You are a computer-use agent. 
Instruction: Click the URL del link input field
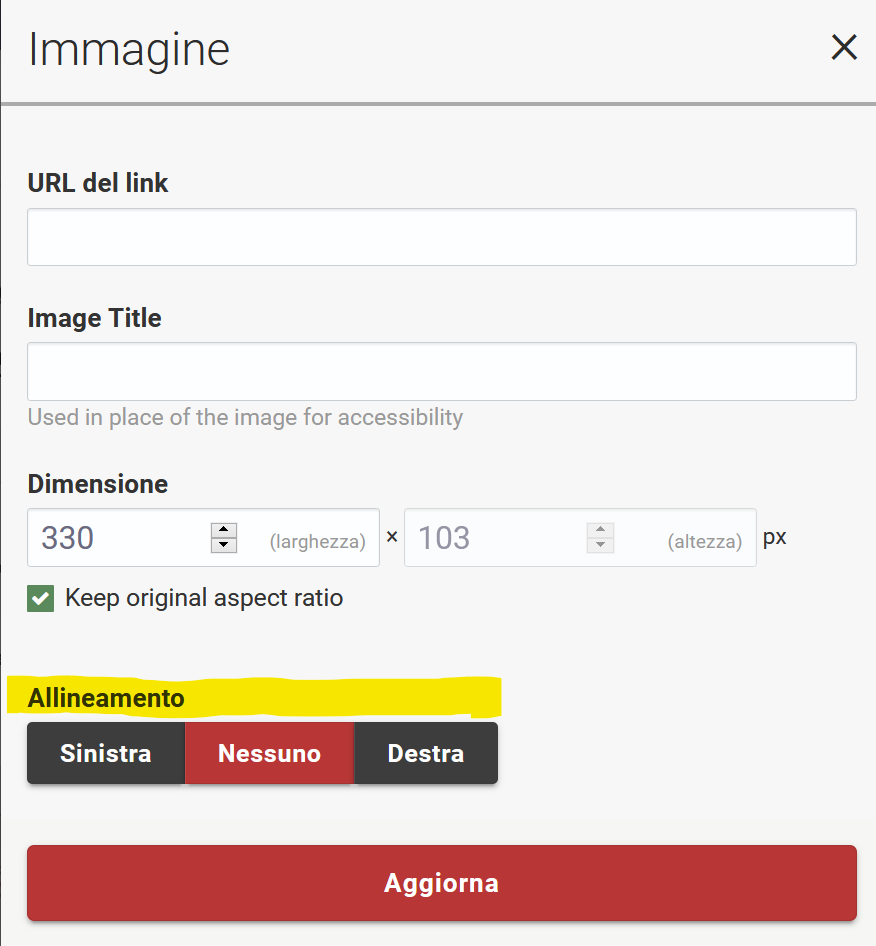pos(441,237)
